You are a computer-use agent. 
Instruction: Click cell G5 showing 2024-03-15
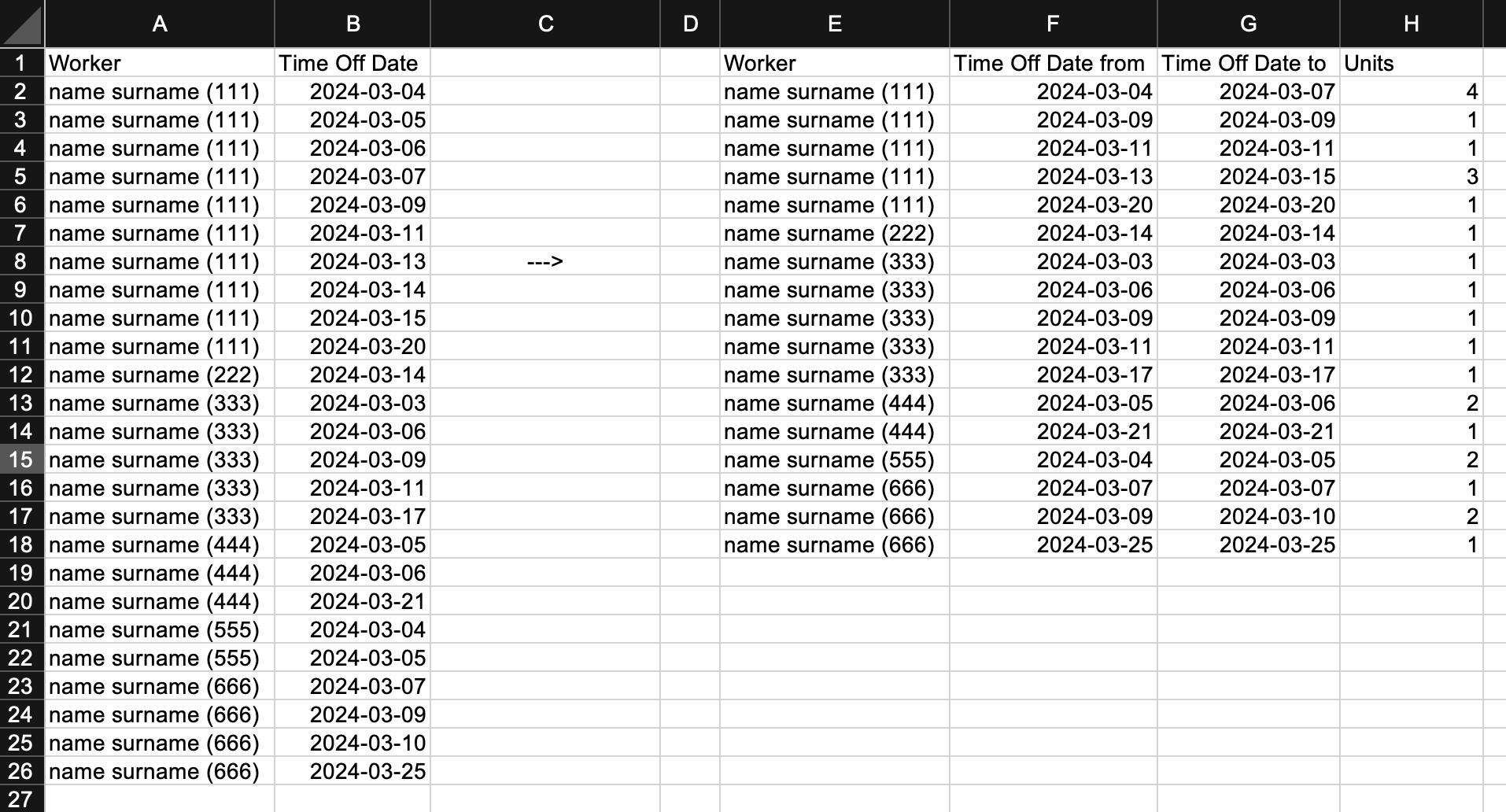click(1249, 176)
